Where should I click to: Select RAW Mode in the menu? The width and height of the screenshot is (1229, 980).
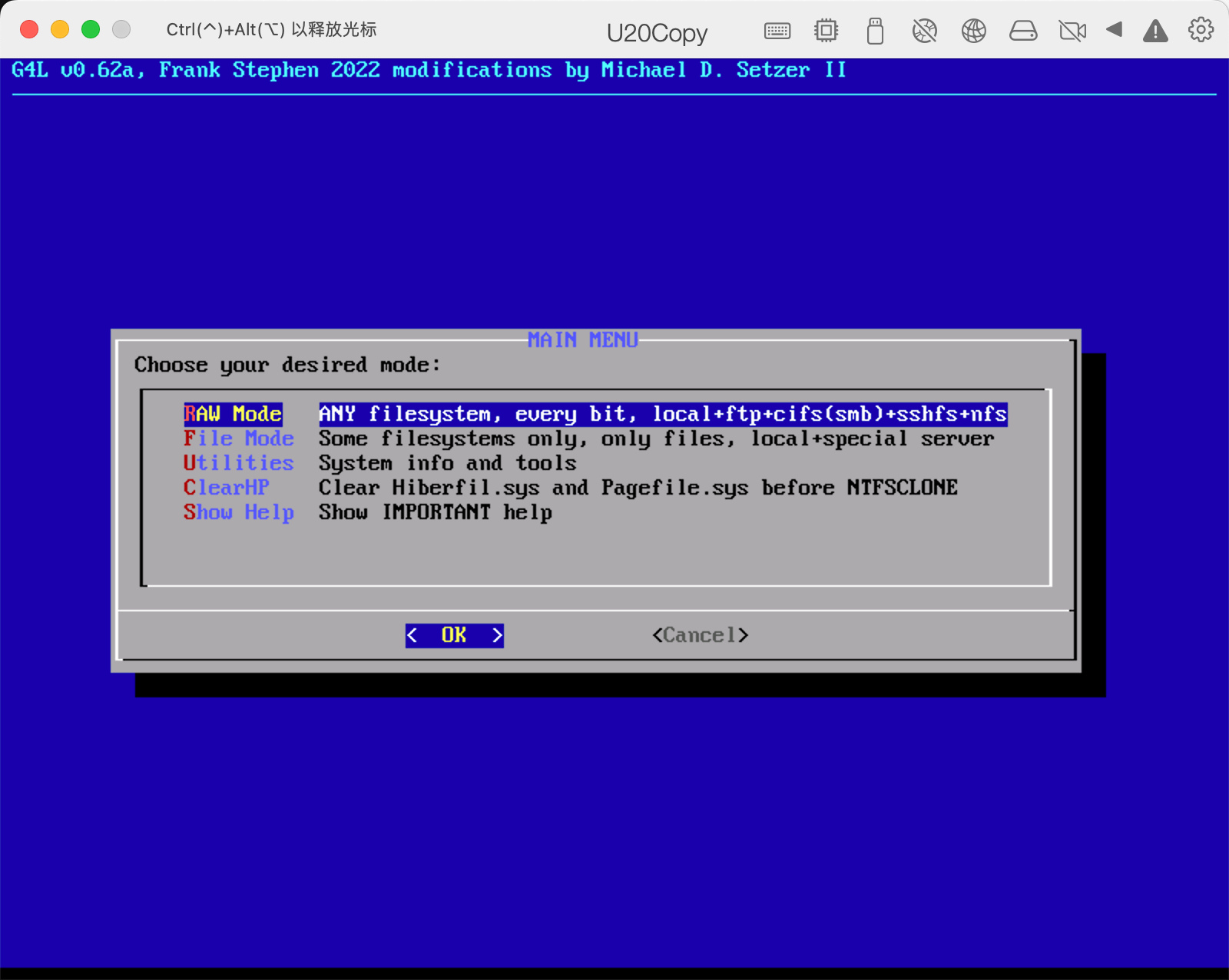[233, 414]
